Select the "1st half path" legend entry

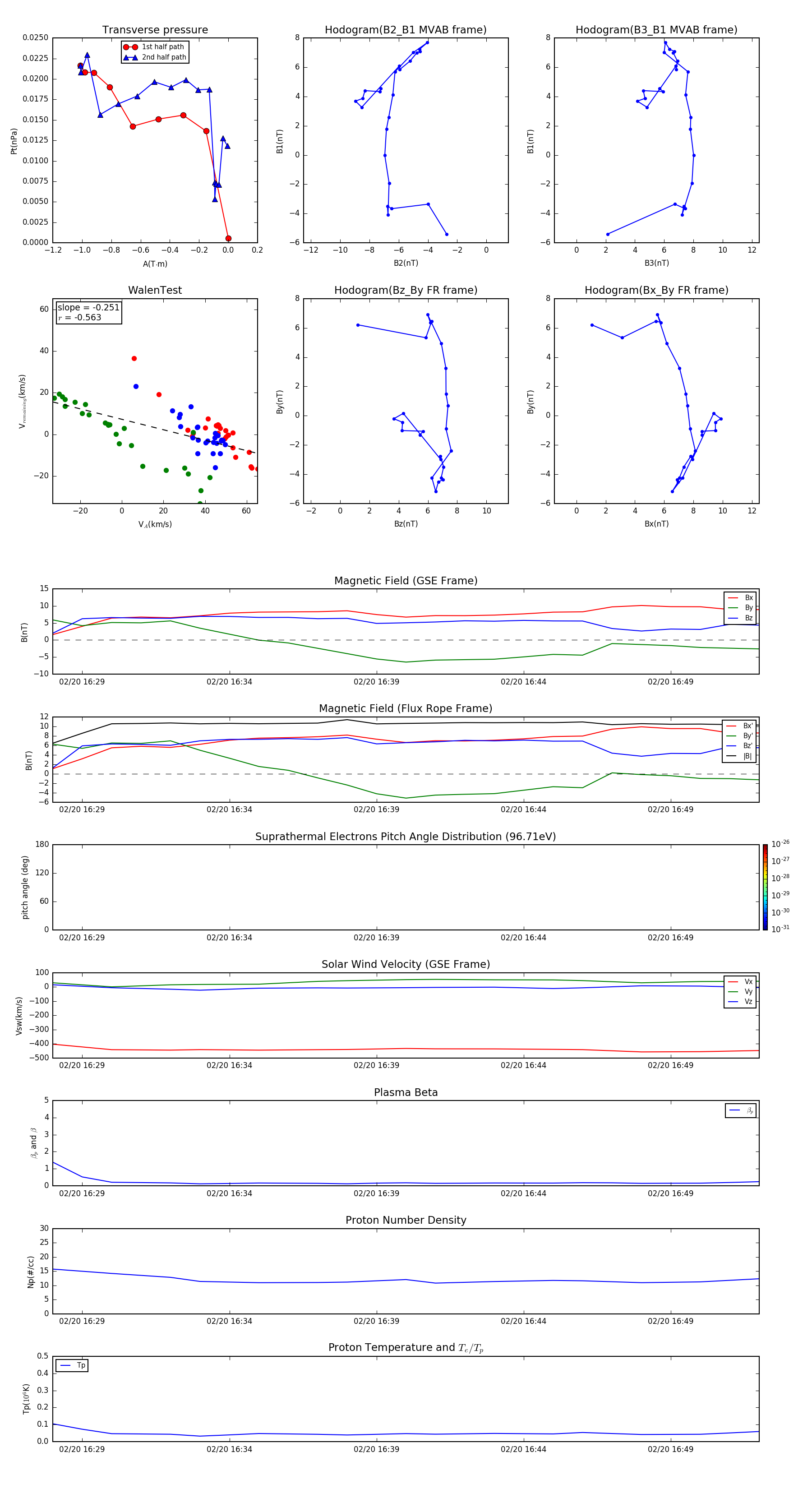[154, 47]
